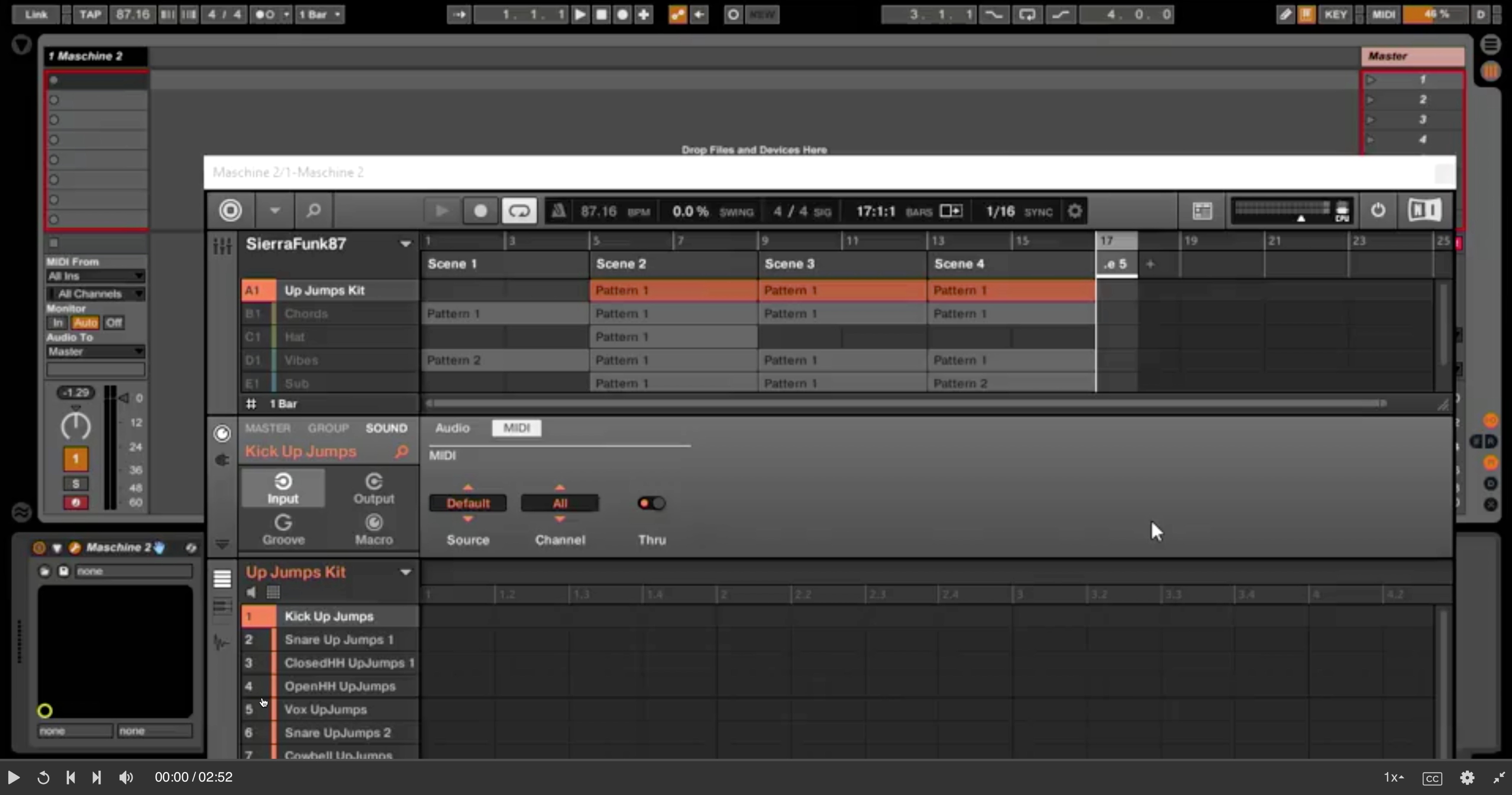Expand the Up Jumps Kit dropdown arrow
Viewport: 1512px width, 795px height.
point(405,572)
